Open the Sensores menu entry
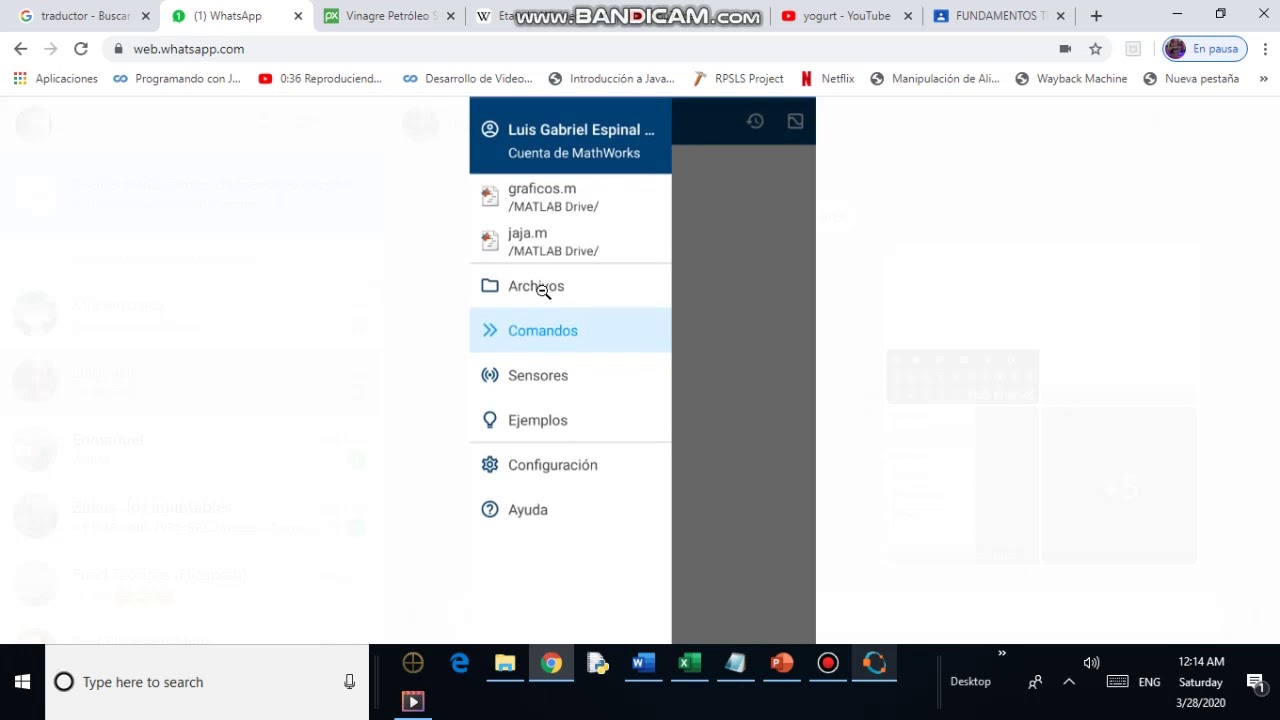This screenshot has width=1280, height=720. (570, 376)
